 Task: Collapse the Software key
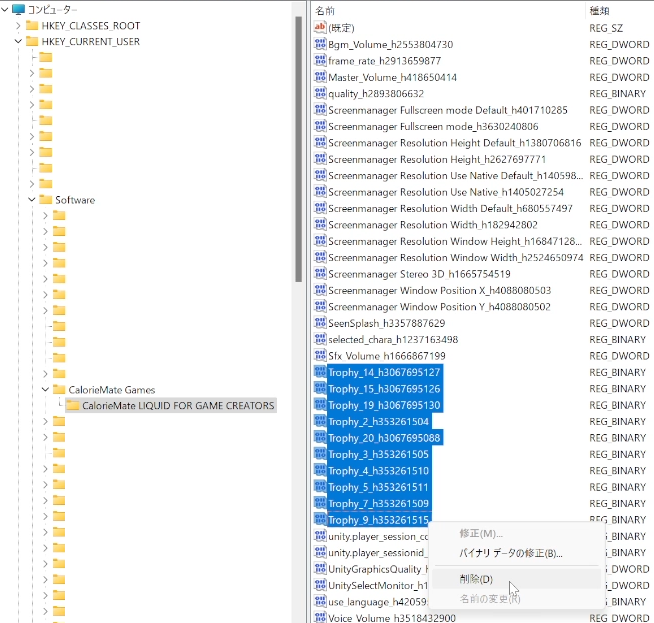click(32, 200)
